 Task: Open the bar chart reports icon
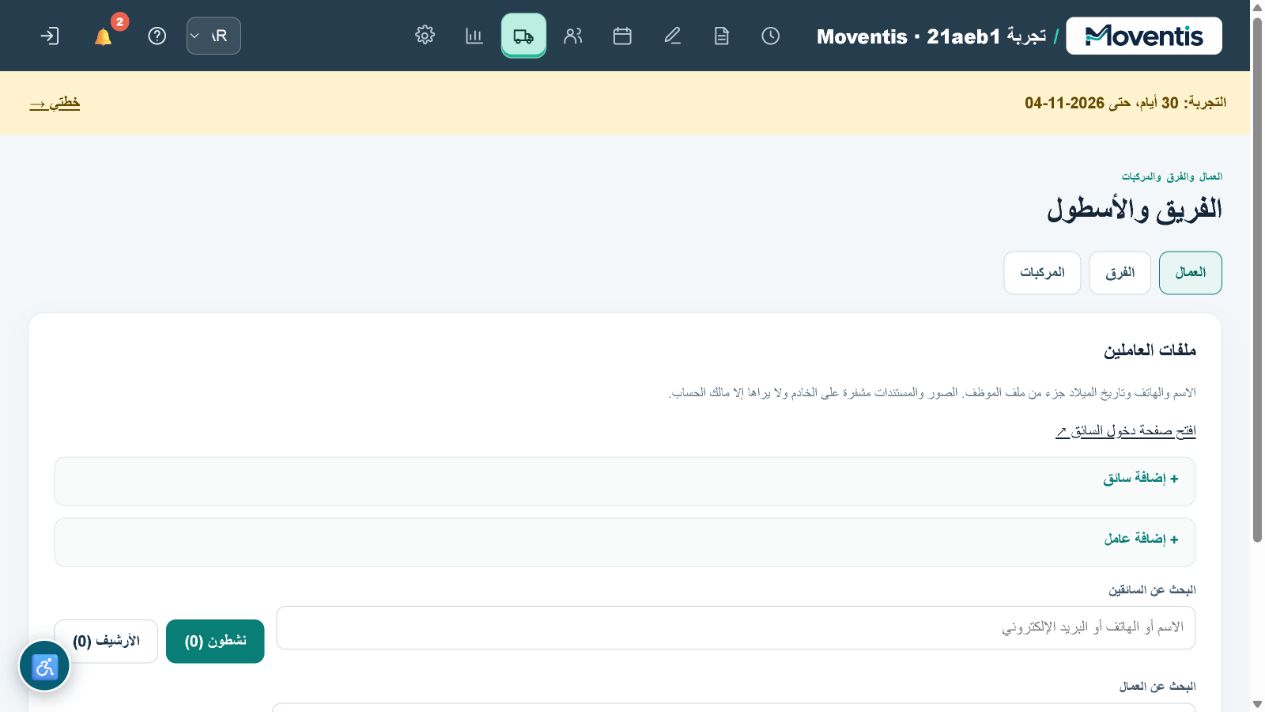point(474,36)
